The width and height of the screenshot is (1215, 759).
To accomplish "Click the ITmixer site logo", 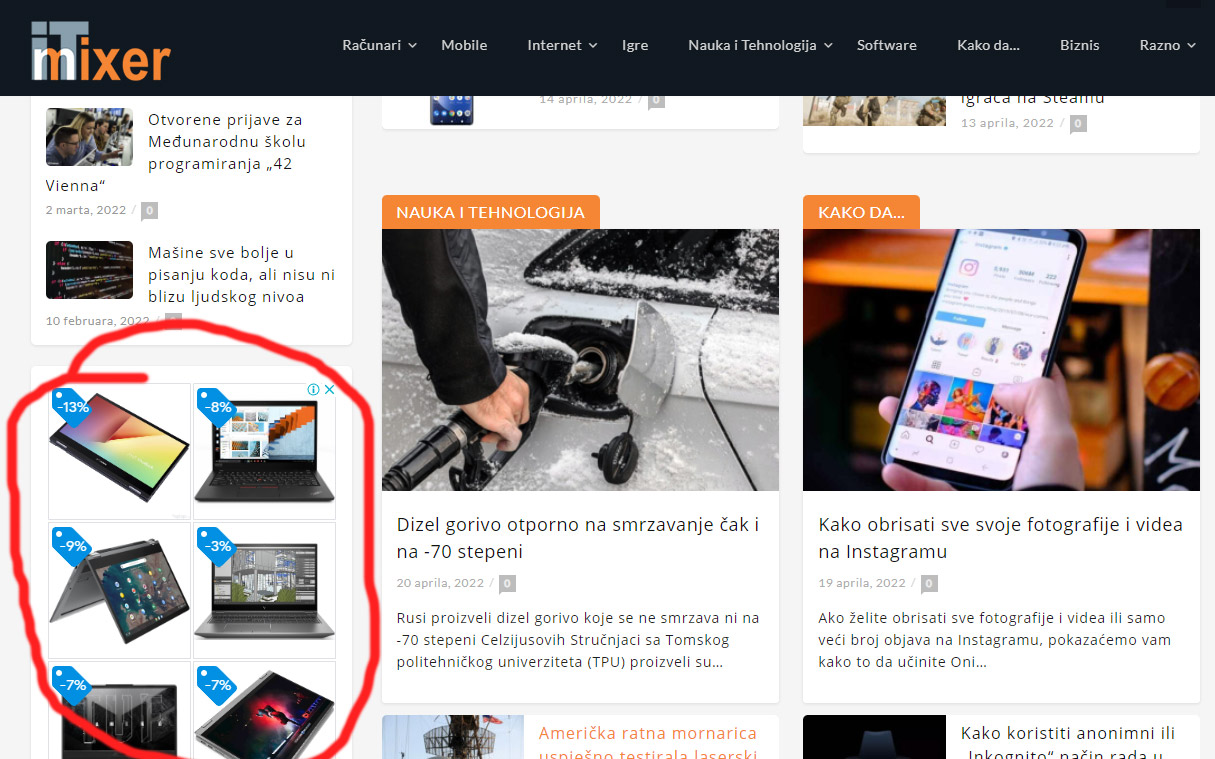I will 100,50.
